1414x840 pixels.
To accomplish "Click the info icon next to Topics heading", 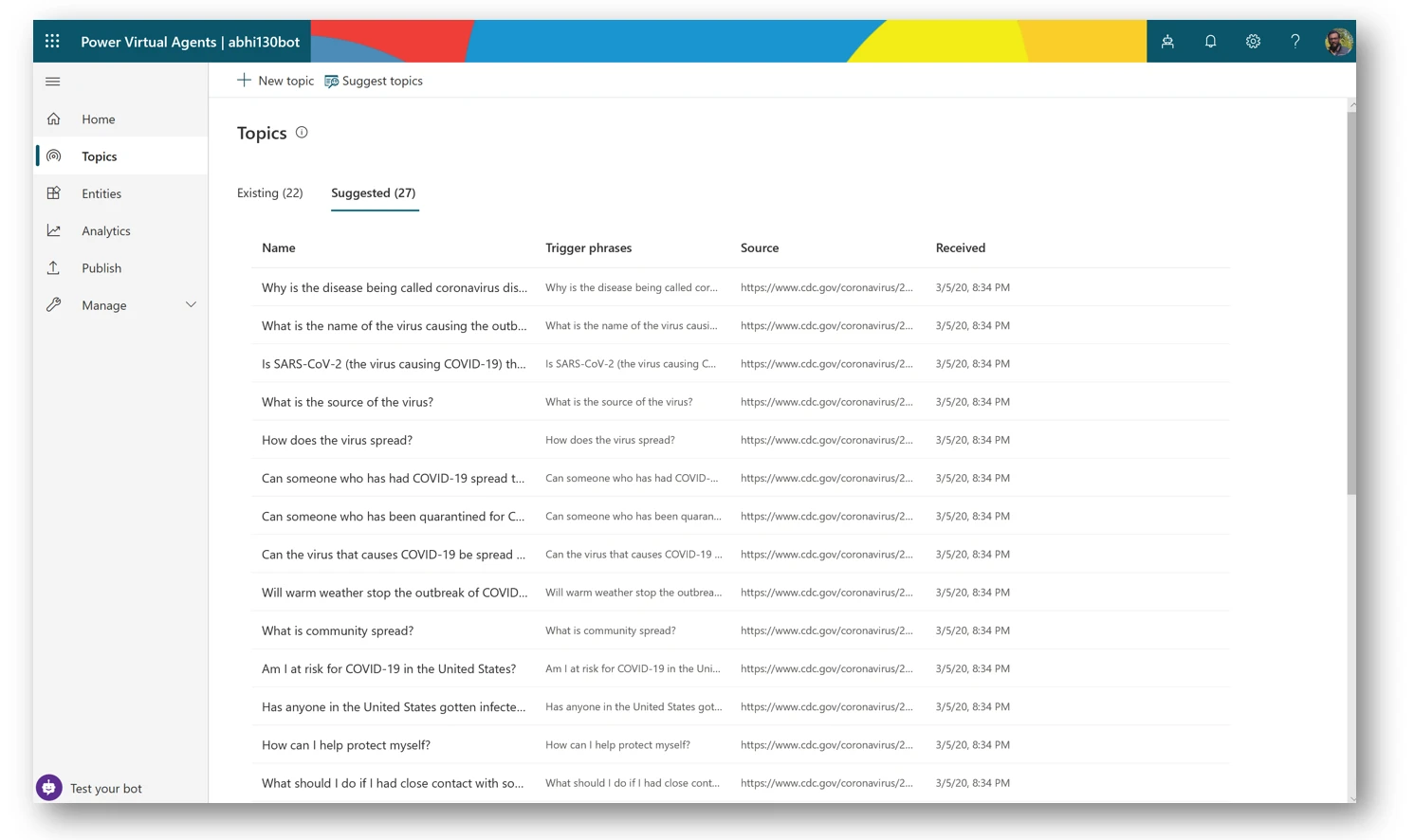I will click(302, 132).
